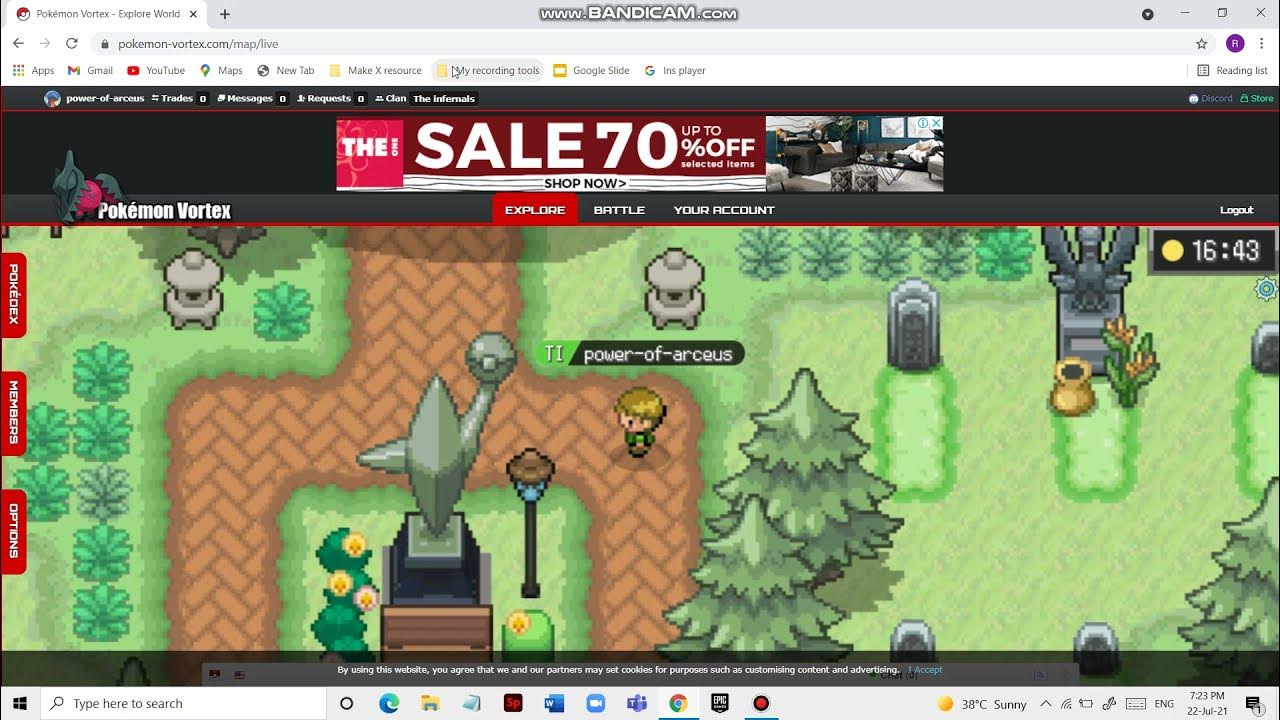Open the Discord link

1210,98
